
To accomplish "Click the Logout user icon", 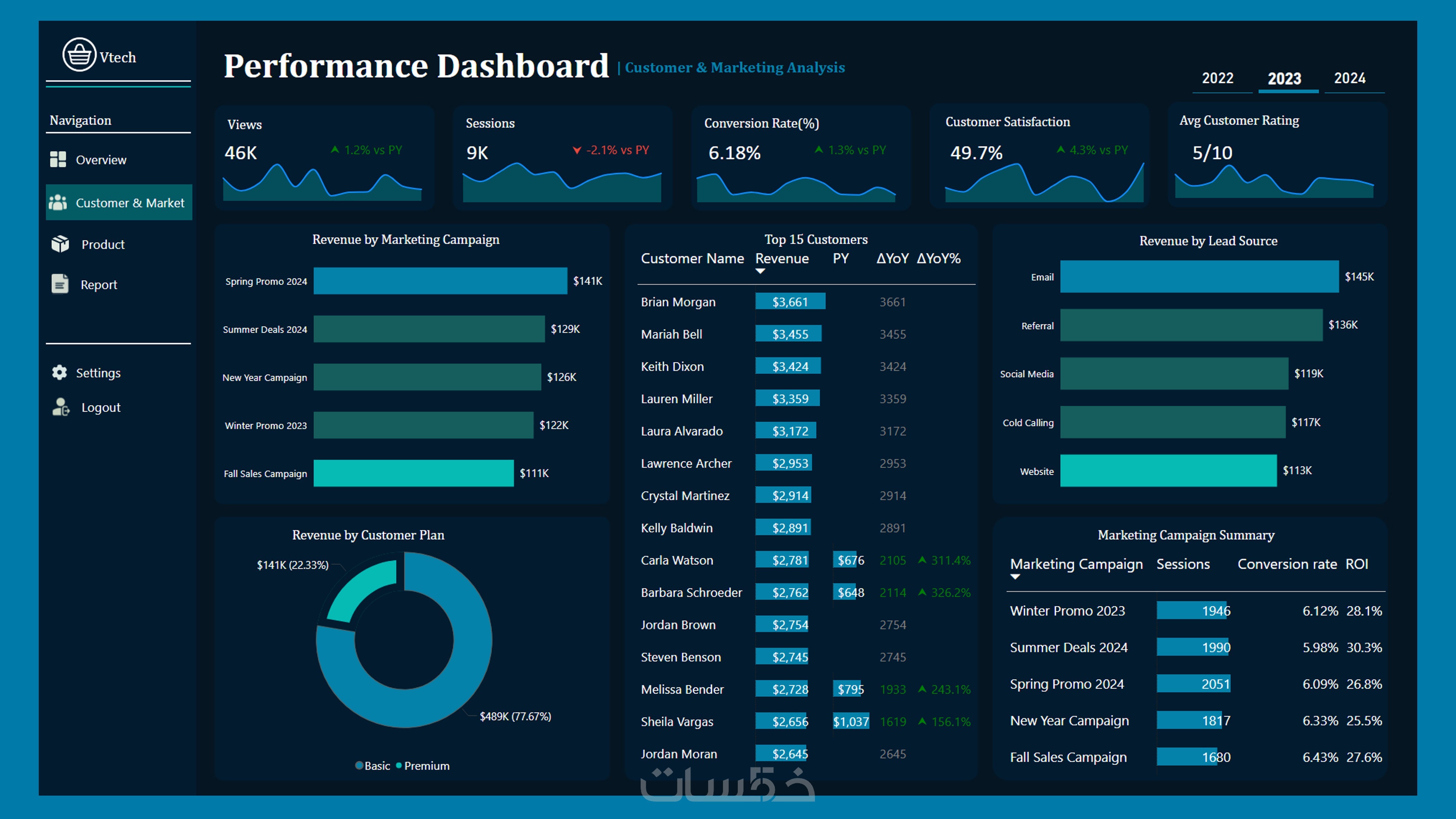I will [x=61, y=407].
